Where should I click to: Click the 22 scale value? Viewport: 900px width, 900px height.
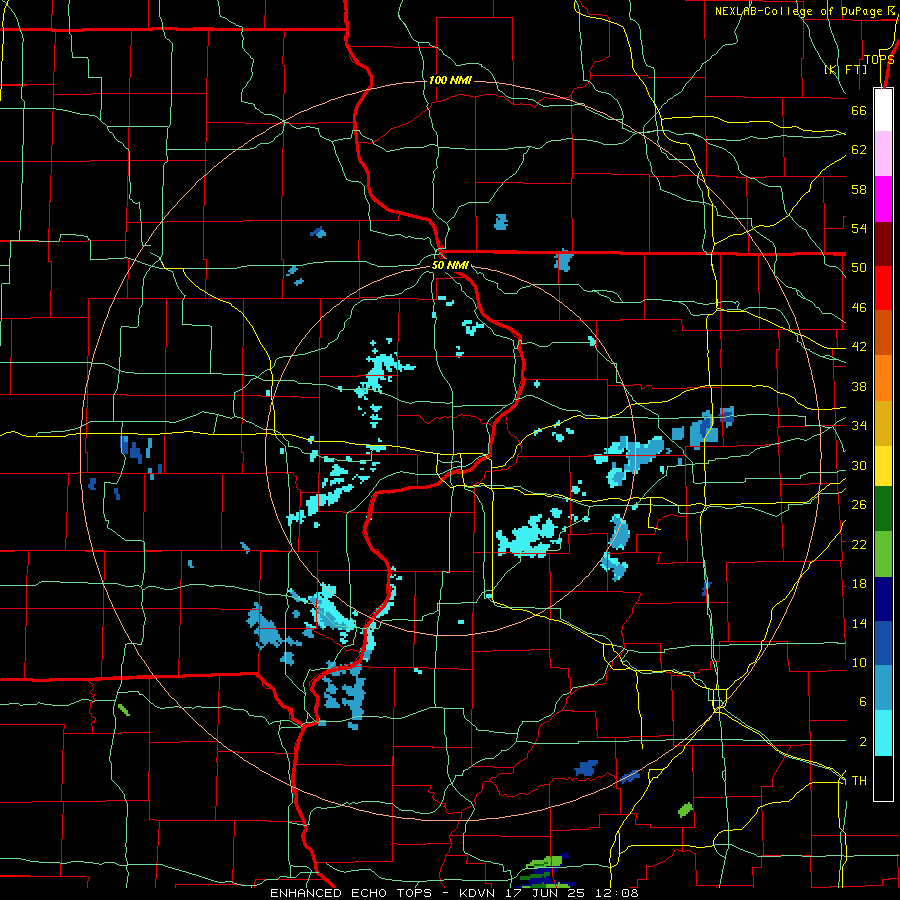(859, 544)
